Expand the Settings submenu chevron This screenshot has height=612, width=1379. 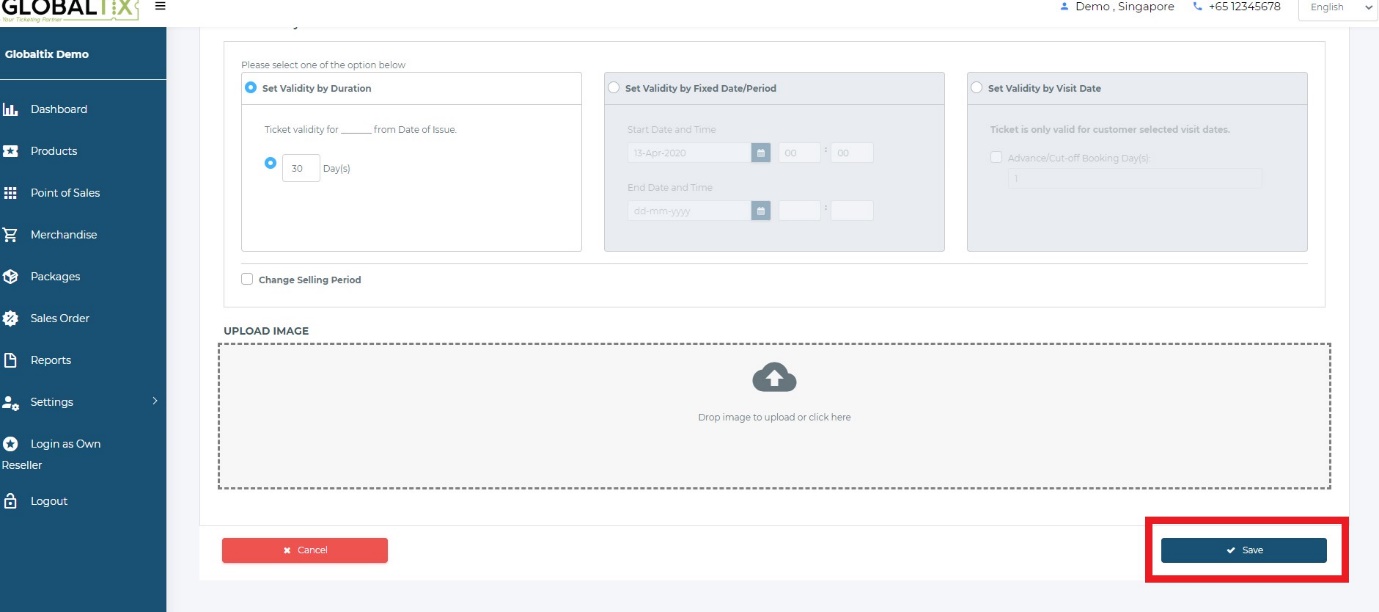click(155, 401)
